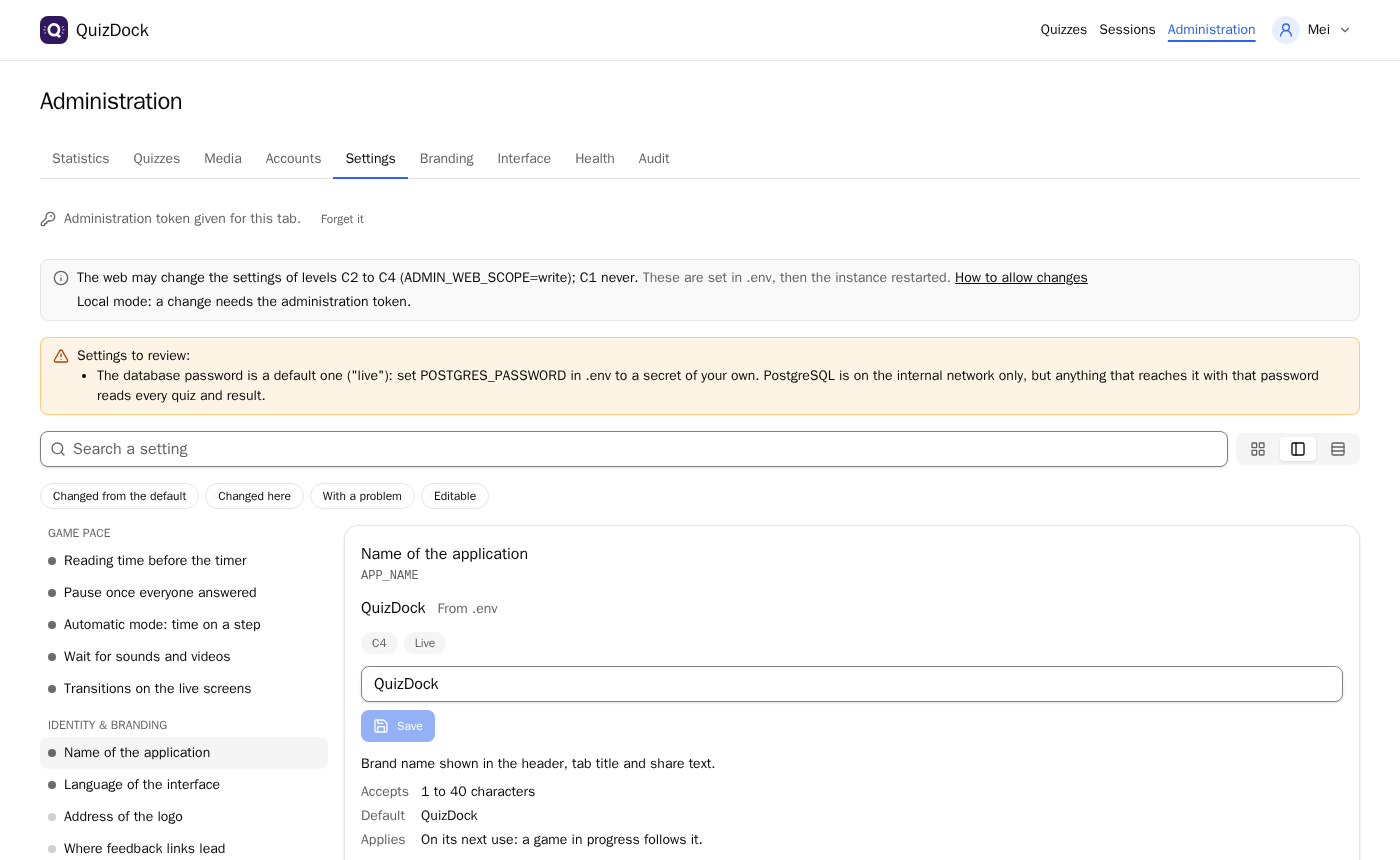Expand the Mei account menu chevron
This screenshot has height=860, width=1400.
[x=1345, y=30]
